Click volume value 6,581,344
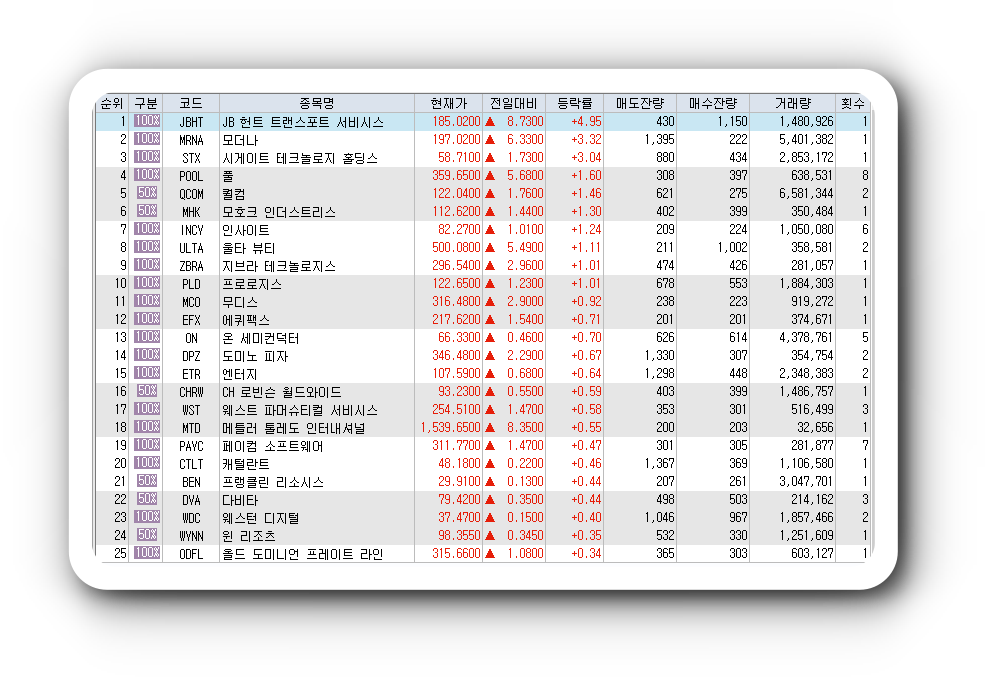This screenshot has height=677, width=985. (807, 193)
